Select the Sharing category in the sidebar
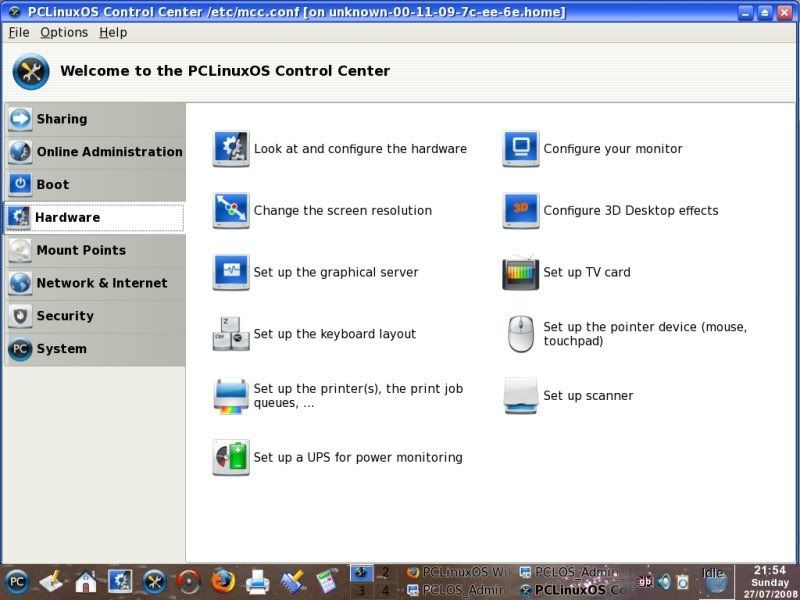The height and width of the screenshot is (600, 800). 95,119
